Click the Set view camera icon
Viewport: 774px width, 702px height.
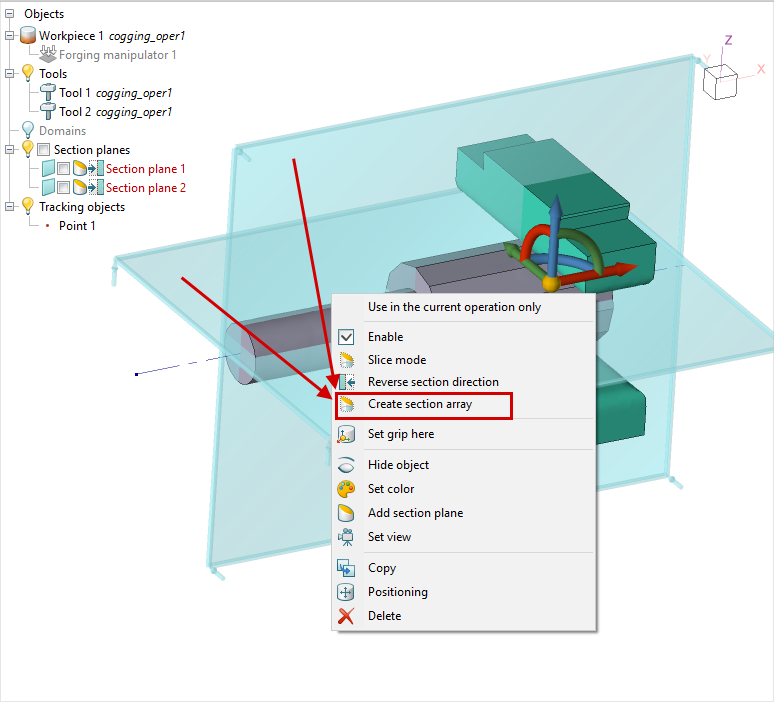(347, 537)
